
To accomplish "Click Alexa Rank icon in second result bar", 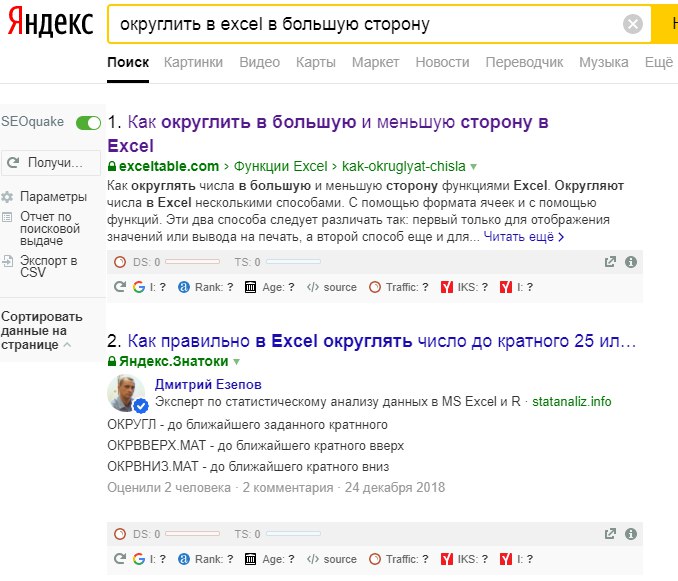I will pos(184,559).
